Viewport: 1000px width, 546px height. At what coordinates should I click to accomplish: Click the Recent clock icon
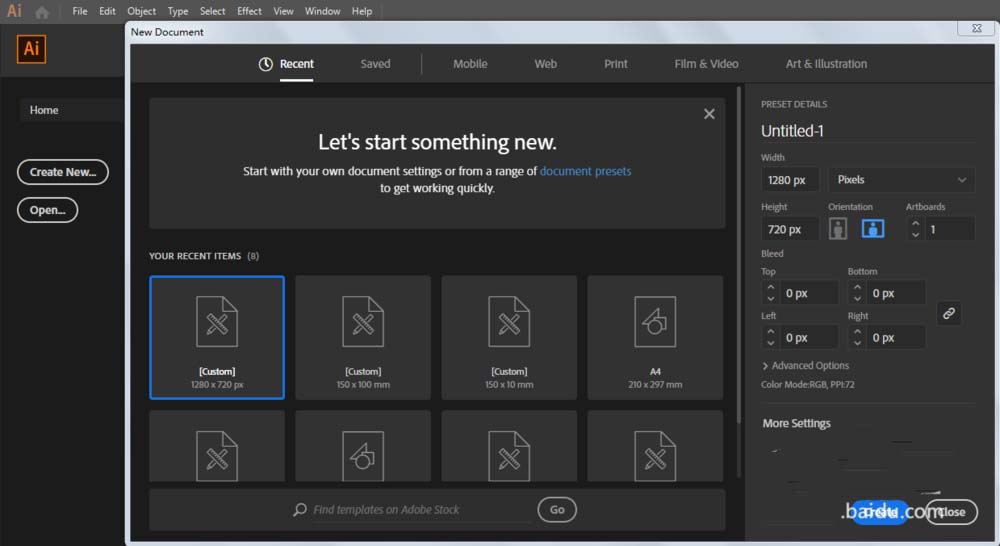(265, 64)
